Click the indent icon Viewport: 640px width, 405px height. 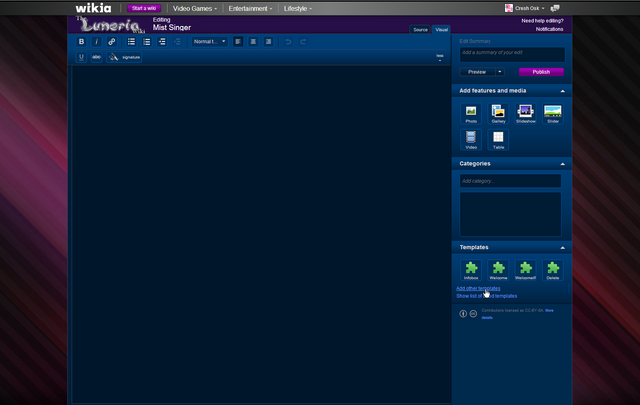click(162, 42)
